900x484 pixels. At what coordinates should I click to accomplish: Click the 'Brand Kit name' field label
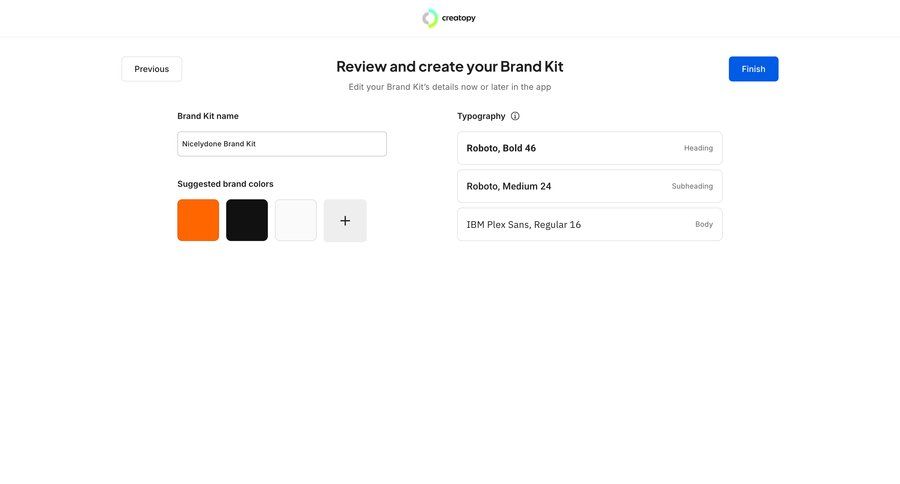point(208,116)
